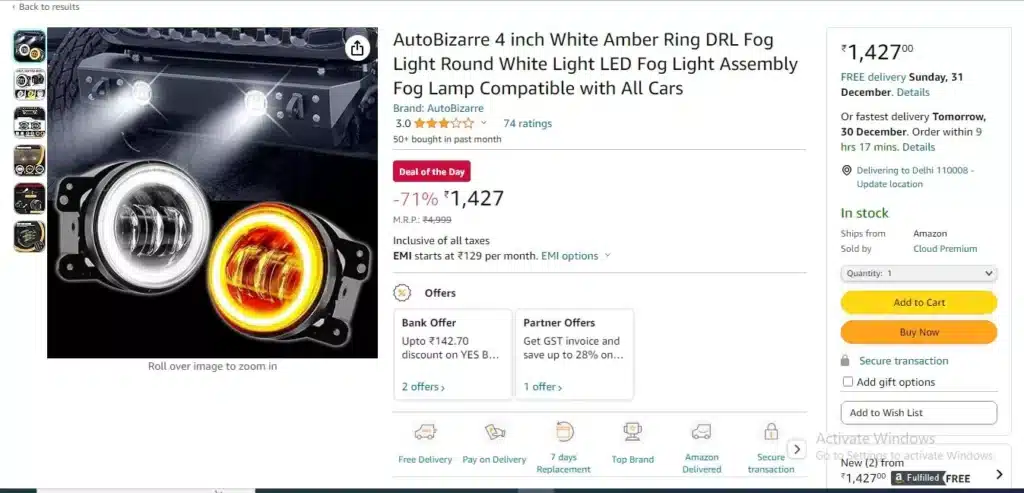Click the Free Delivery truck icon
This screenshot has width=1024, height=493.
pyautogui.click(x=425, y=432)
